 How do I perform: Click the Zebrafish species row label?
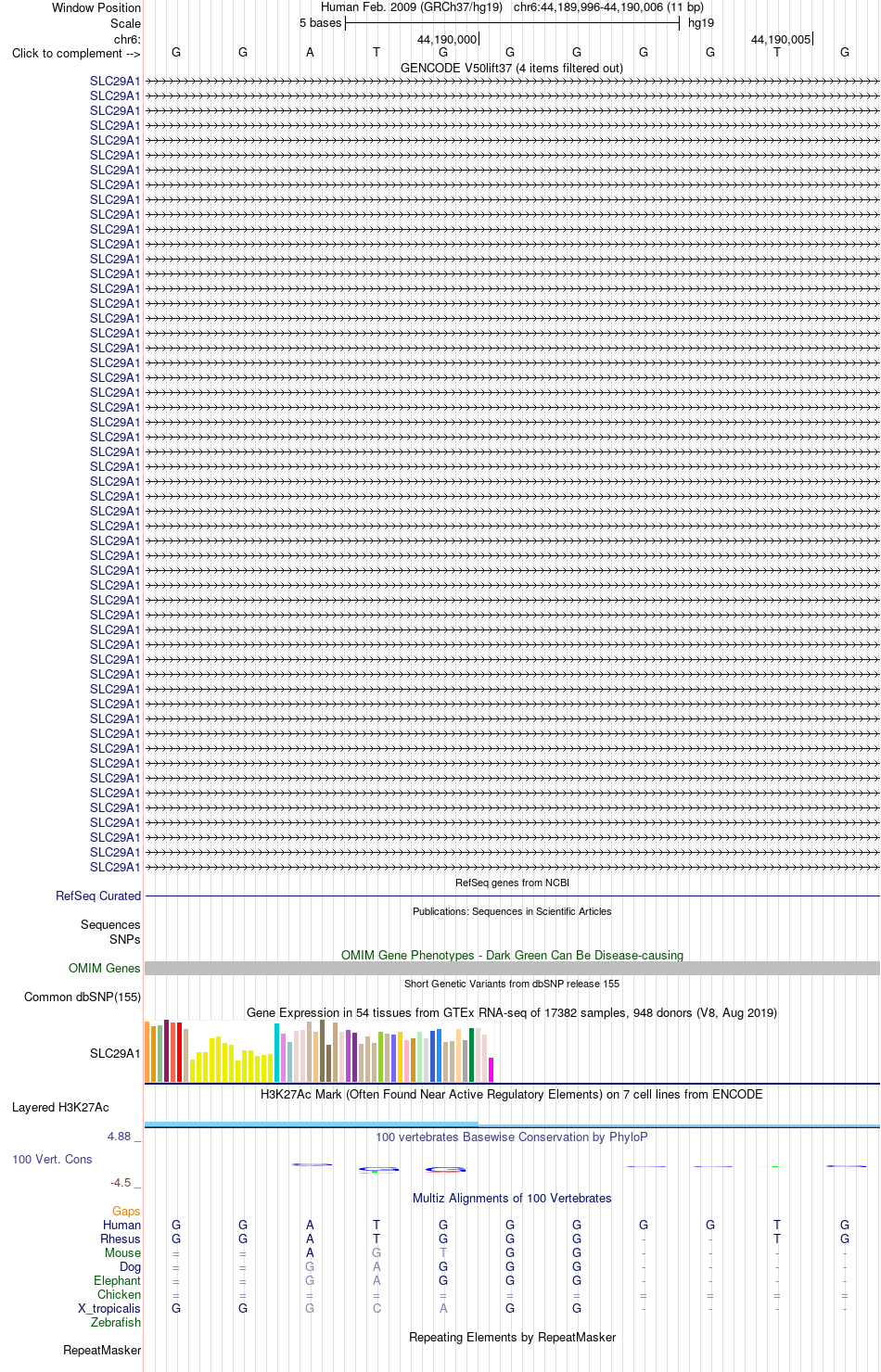[116, 1323]
